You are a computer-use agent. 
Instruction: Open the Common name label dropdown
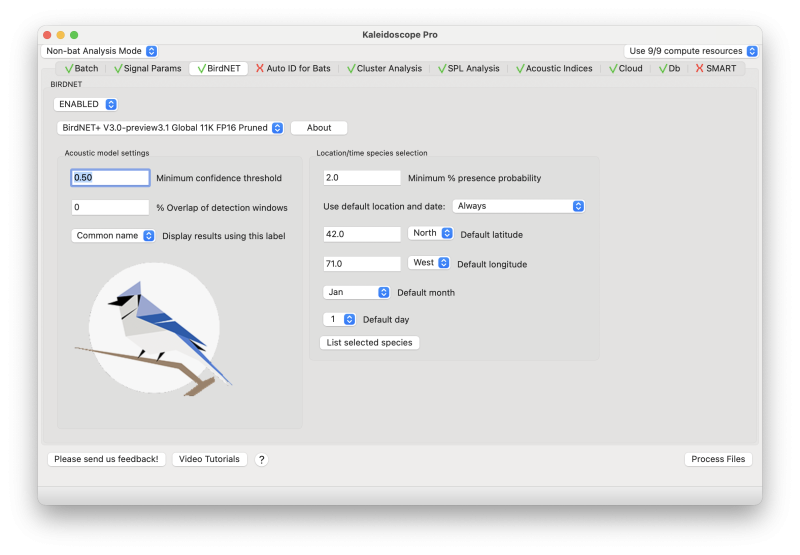pos(113,236)
